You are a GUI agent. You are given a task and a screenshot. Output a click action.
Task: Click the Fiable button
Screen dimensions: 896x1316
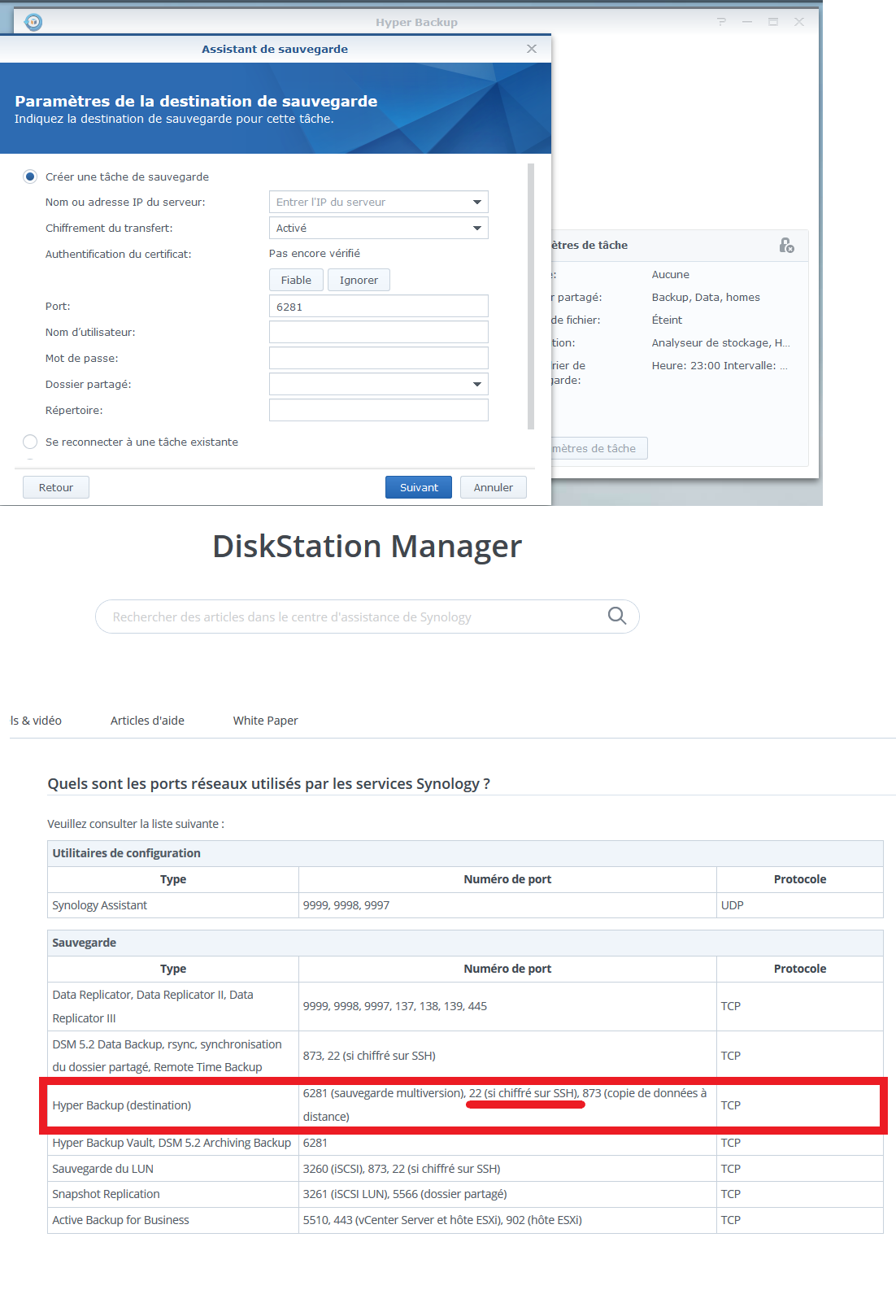click(296, 280)
